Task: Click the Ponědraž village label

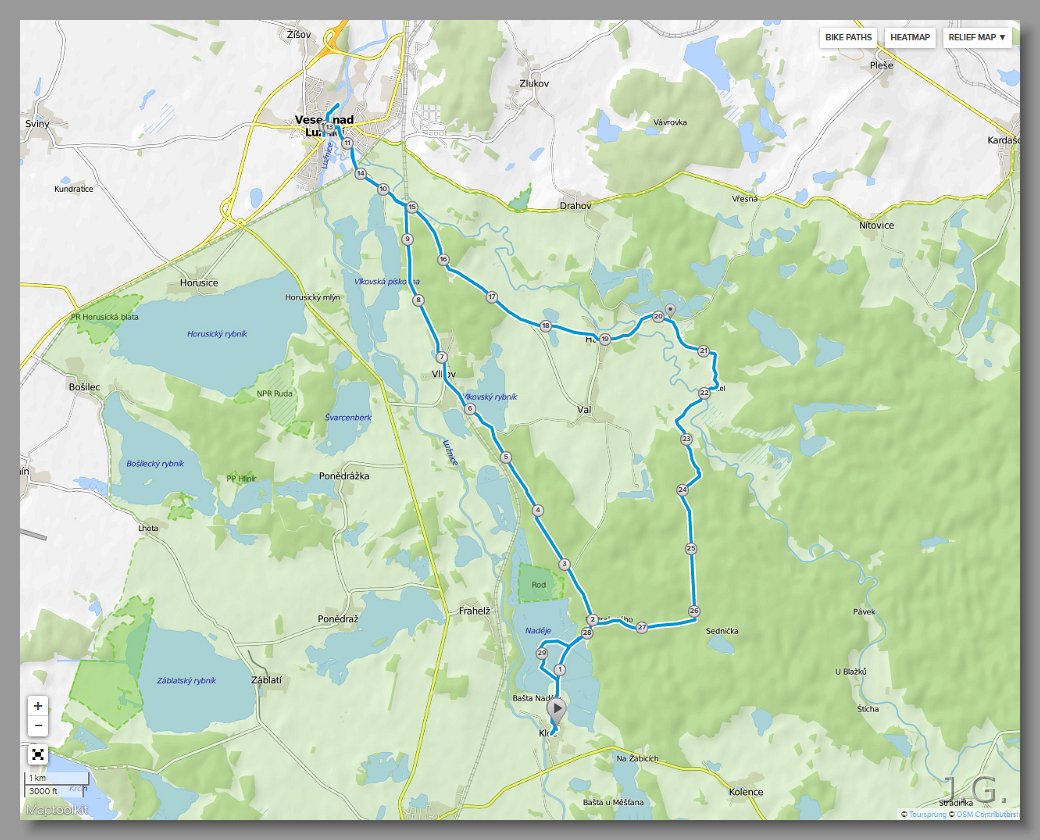Action: (338, 619)
